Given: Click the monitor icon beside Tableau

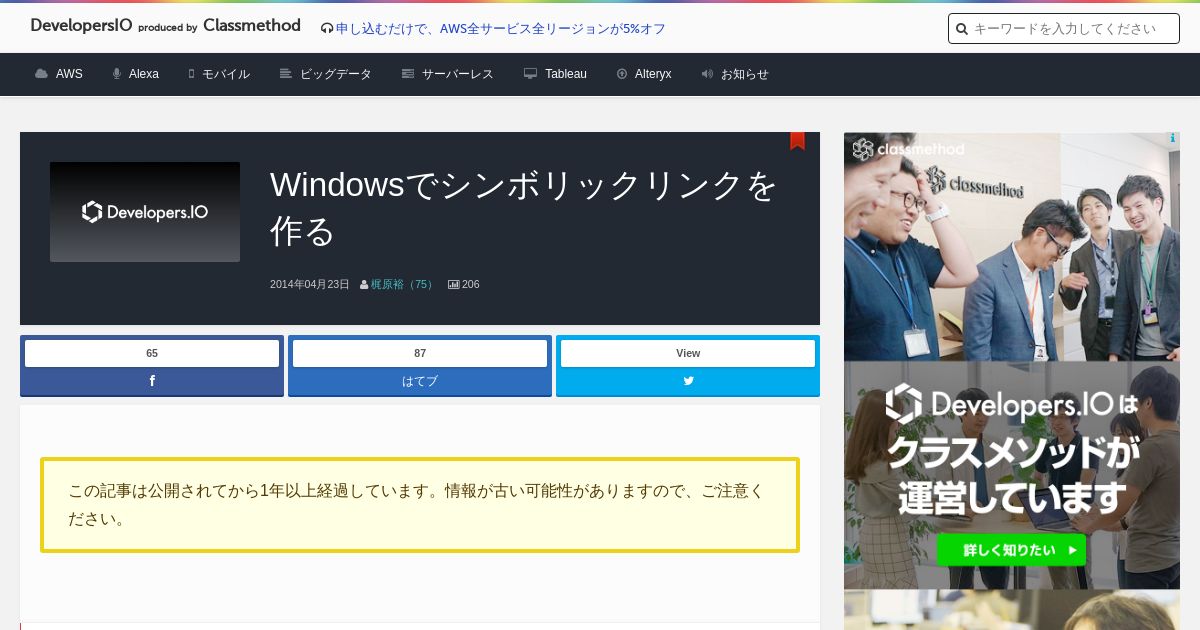Looking at the screenshot, I should tap(530, 74).
